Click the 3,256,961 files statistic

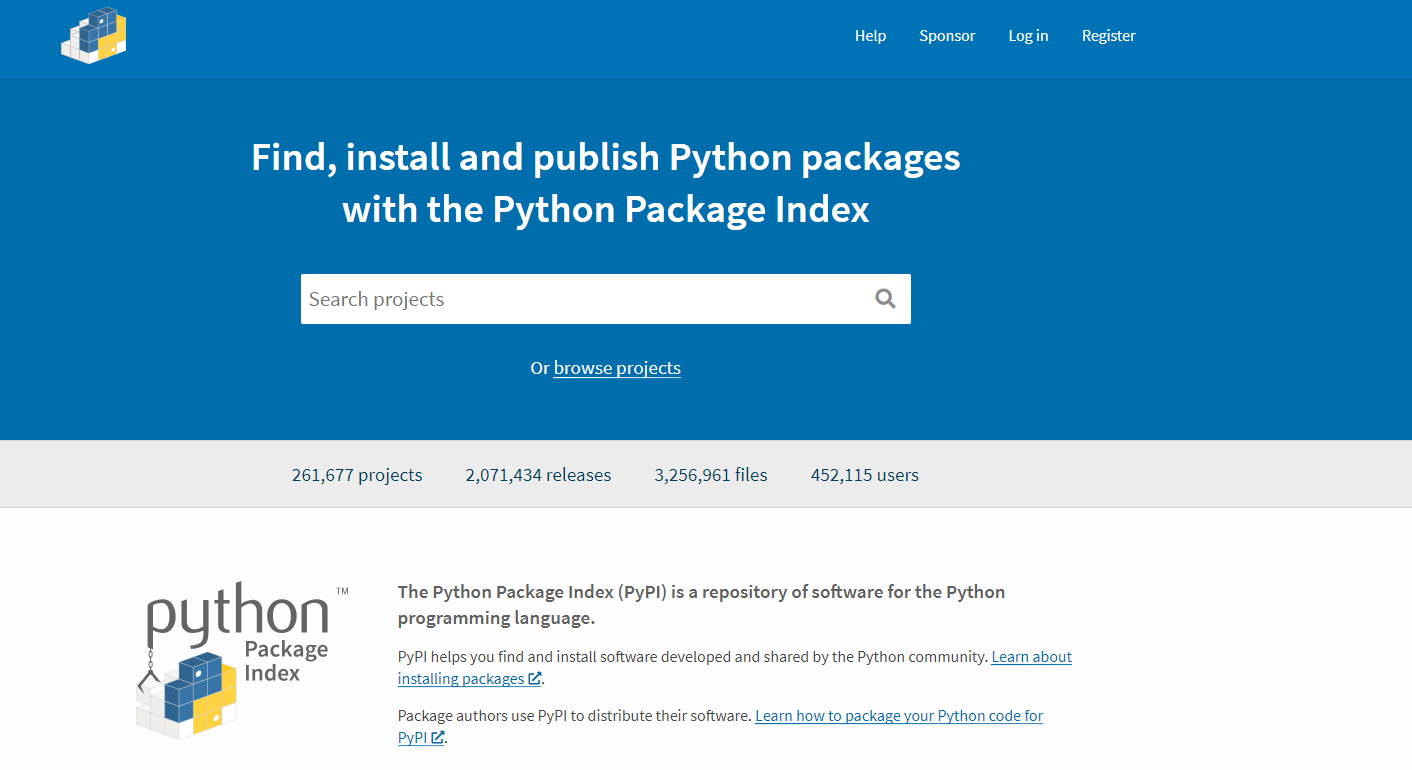pyautogui.click(x=711, y=474)
